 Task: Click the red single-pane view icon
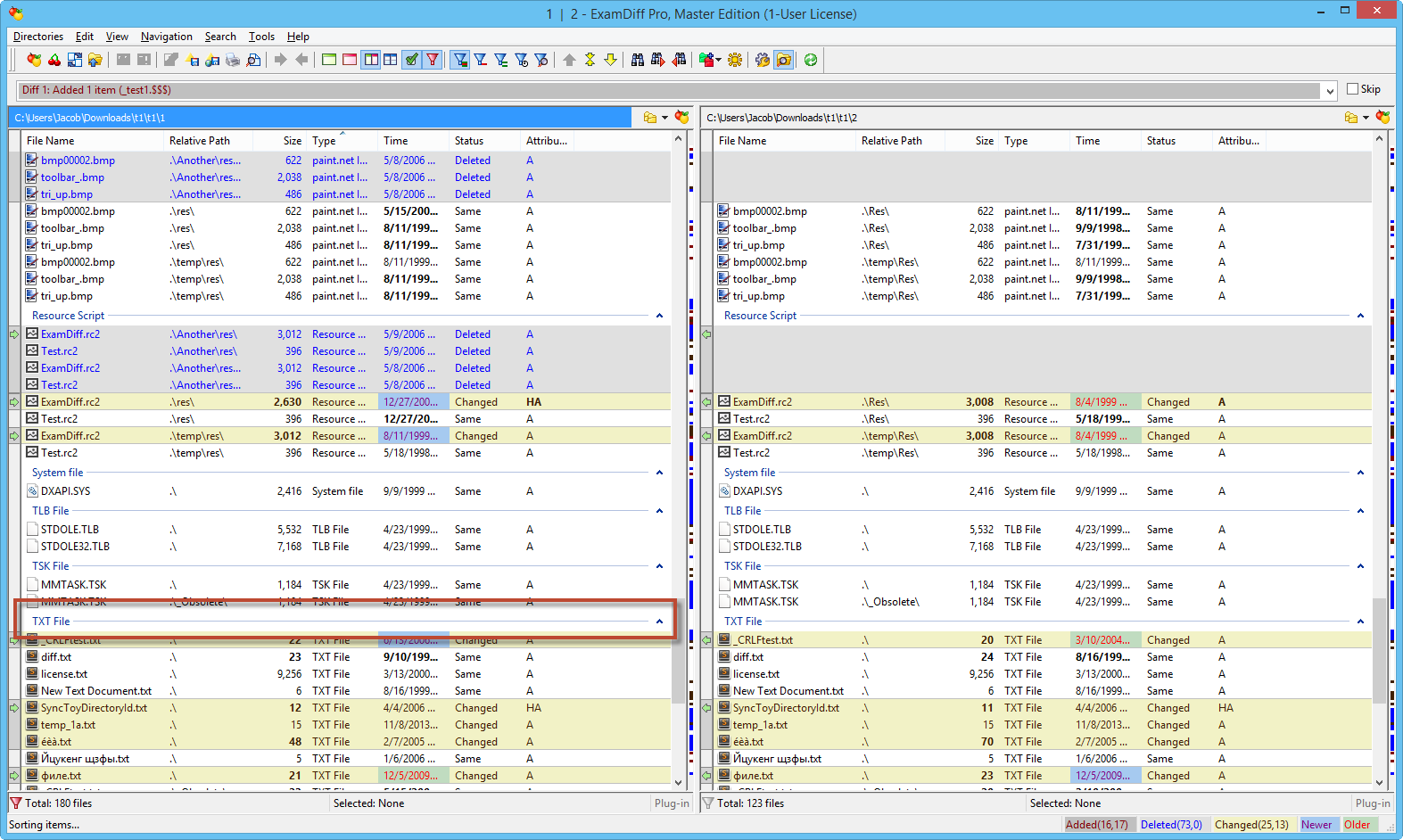click(350, 60)
